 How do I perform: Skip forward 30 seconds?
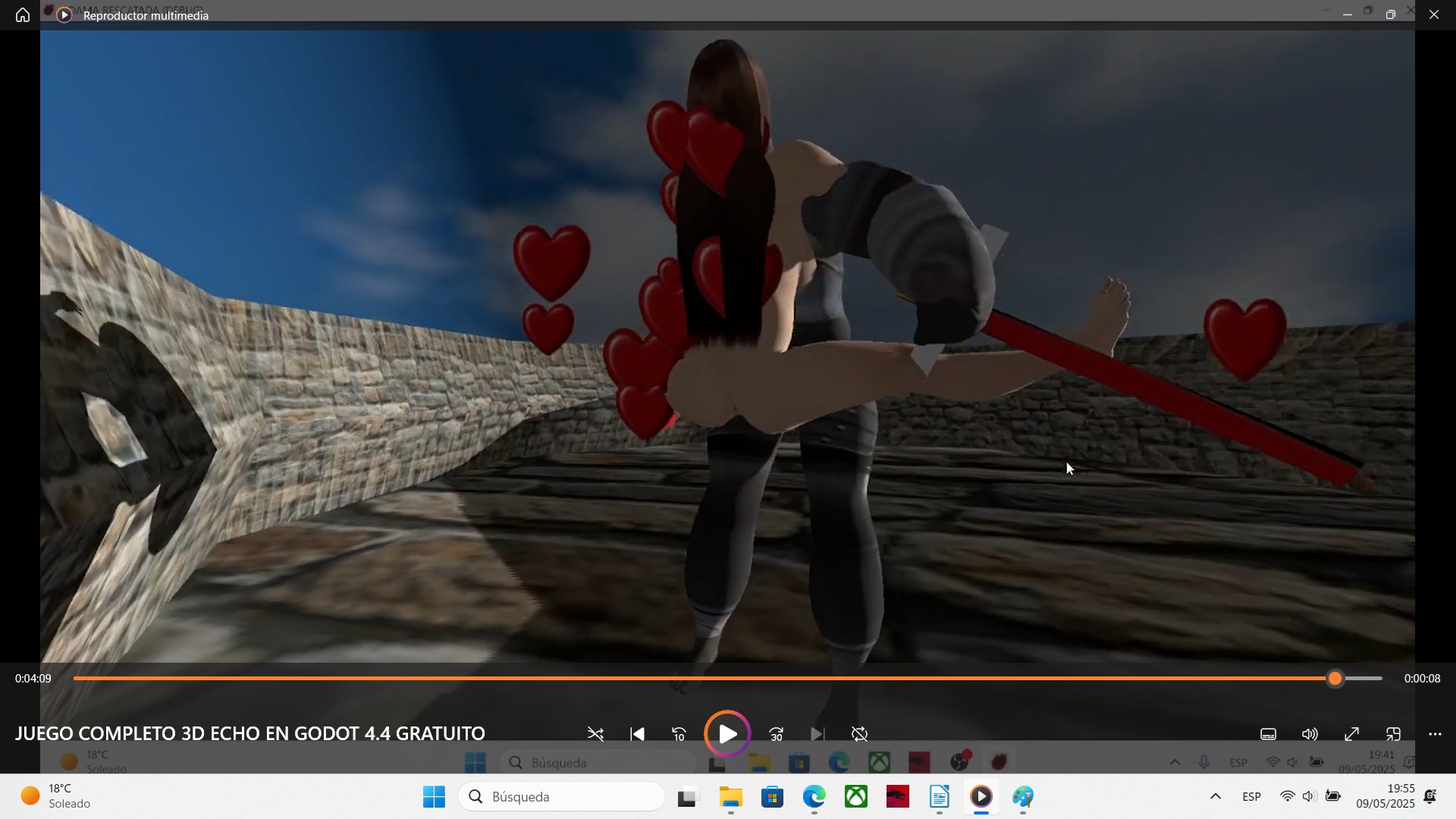[777, 734]
